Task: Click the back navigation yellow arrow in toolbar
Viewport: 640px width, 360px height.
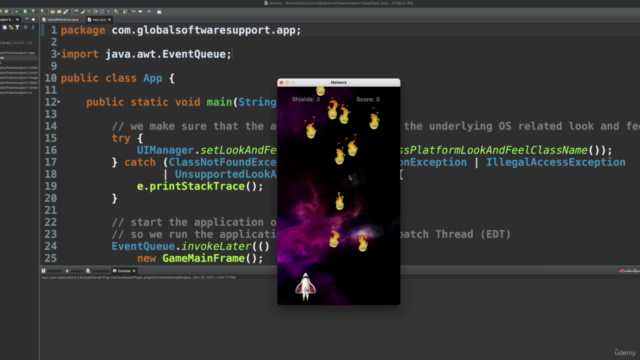Action: (x=140, y=11)
